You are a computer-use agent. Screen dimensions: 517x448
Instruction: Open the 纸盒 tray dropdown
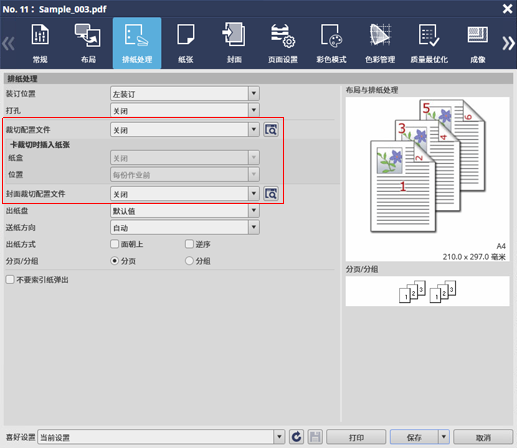pyautogui.click(x=185, y=158)
